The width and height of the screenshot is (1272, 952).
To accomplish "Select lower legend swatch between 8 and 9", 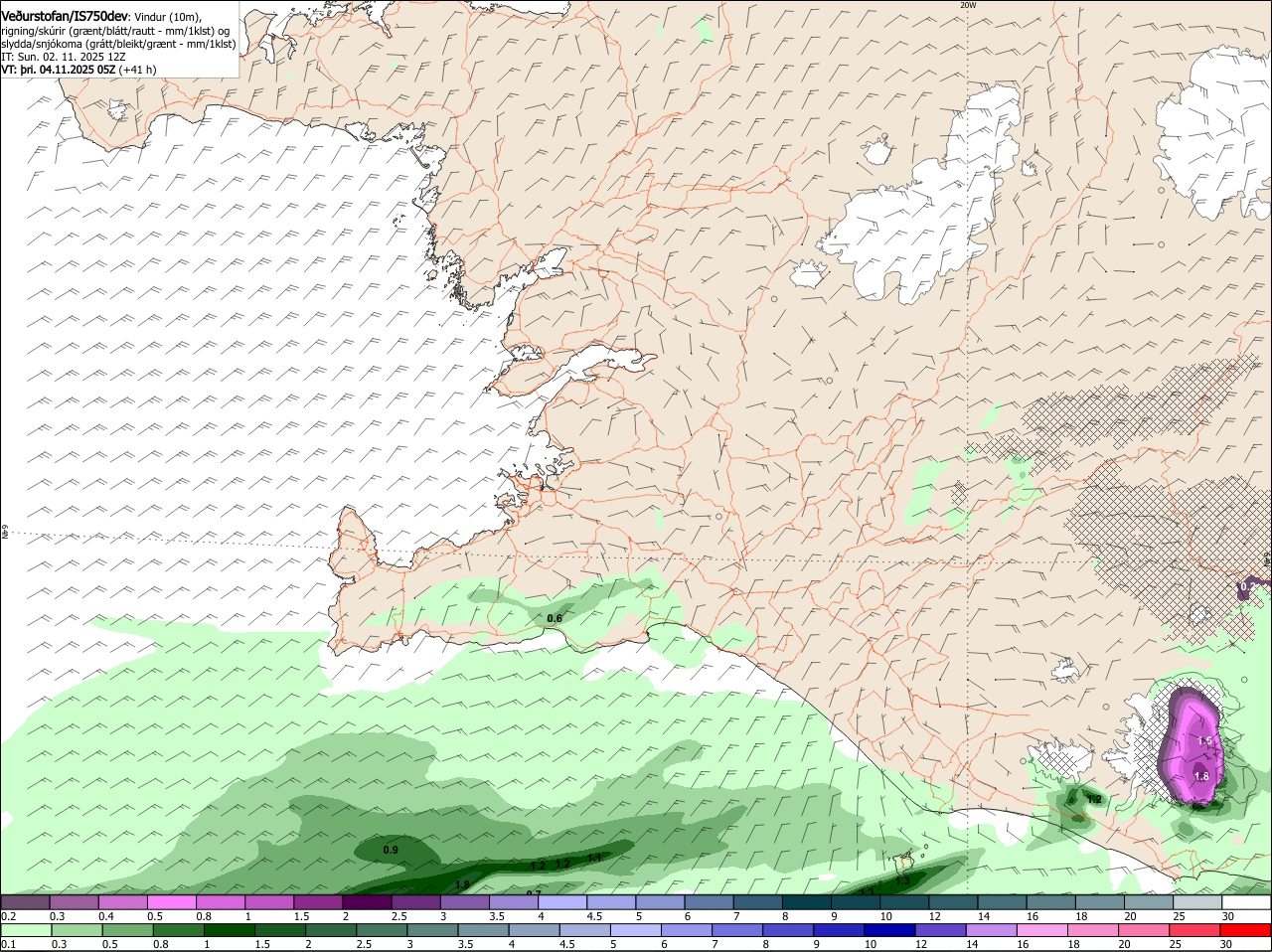I will coord(787,930).
